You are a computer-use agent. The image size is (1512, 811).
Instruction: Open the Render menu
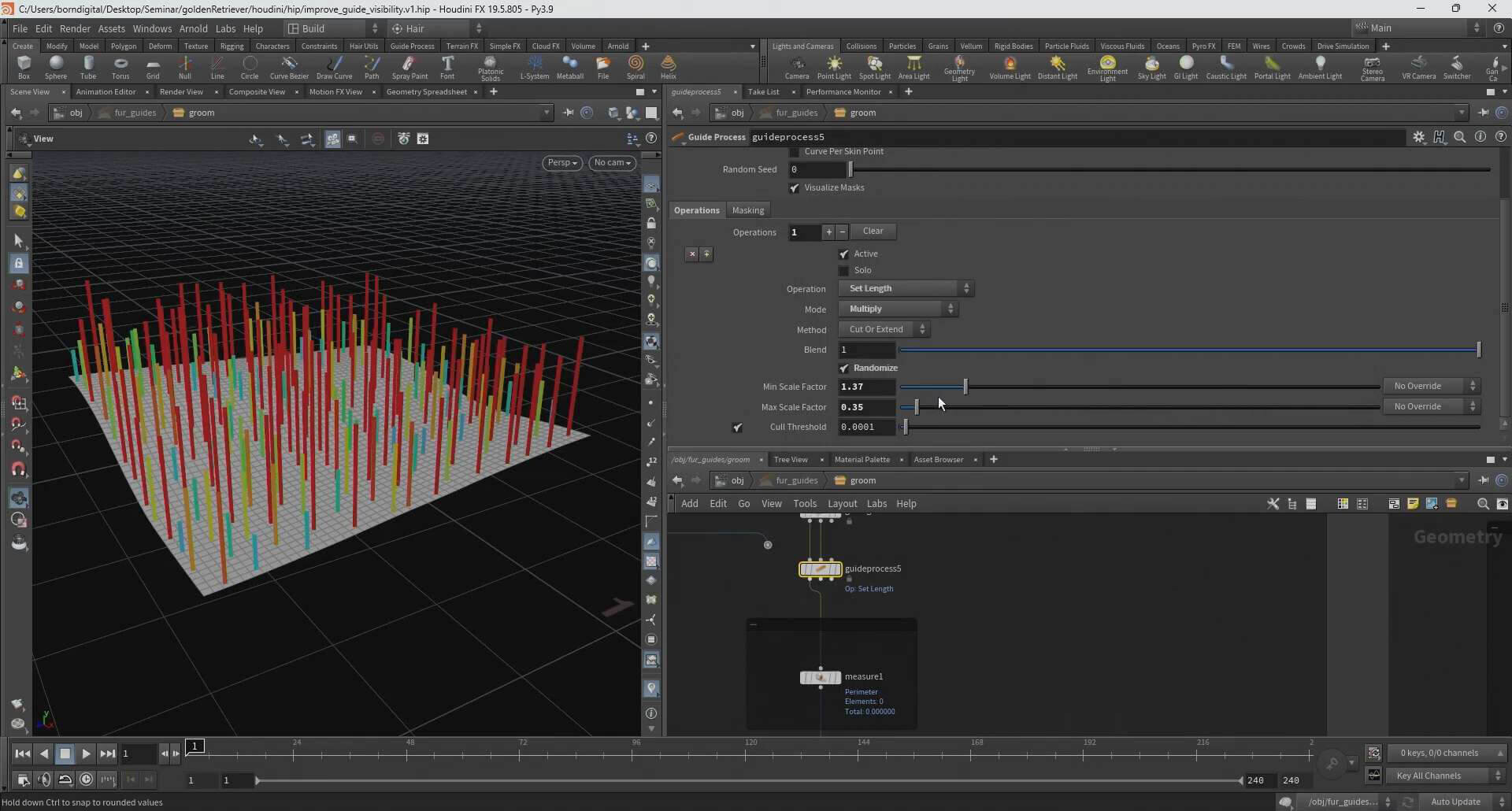click(x=75, y=28)
